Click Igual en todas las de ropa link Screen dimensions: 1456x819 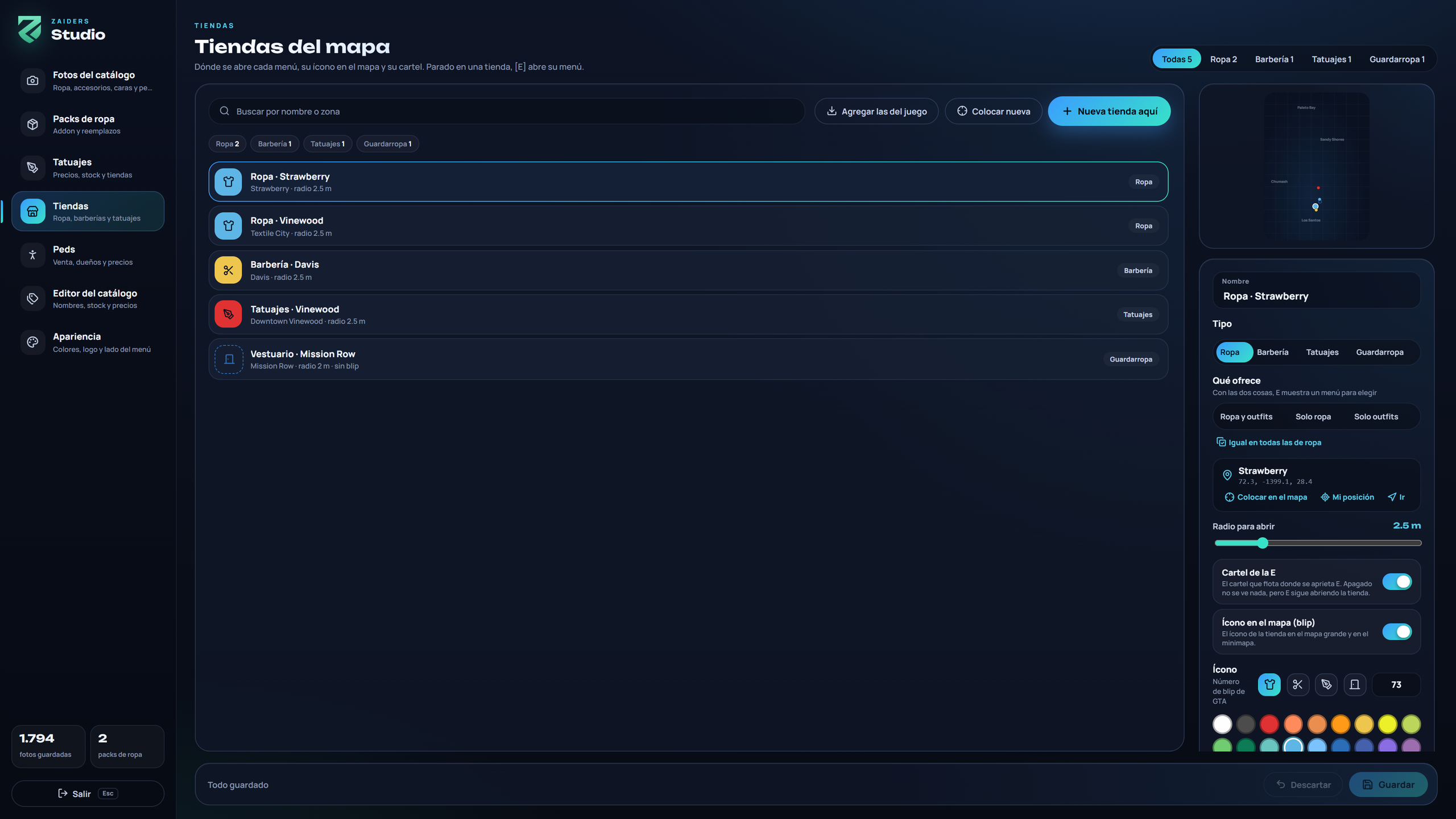1268,442
